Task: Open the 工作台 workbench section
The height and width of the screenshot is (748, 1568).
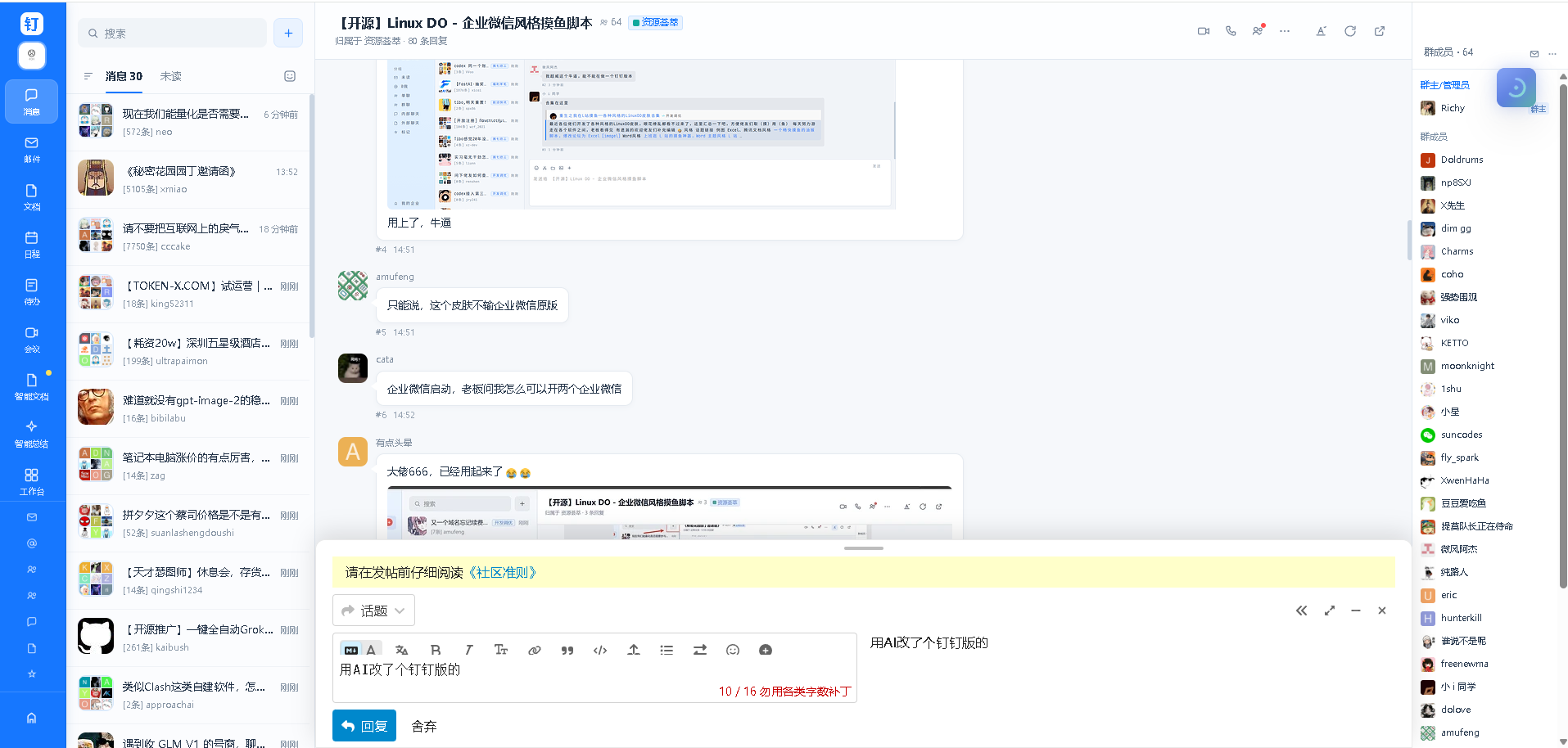Action: (31, 481)
